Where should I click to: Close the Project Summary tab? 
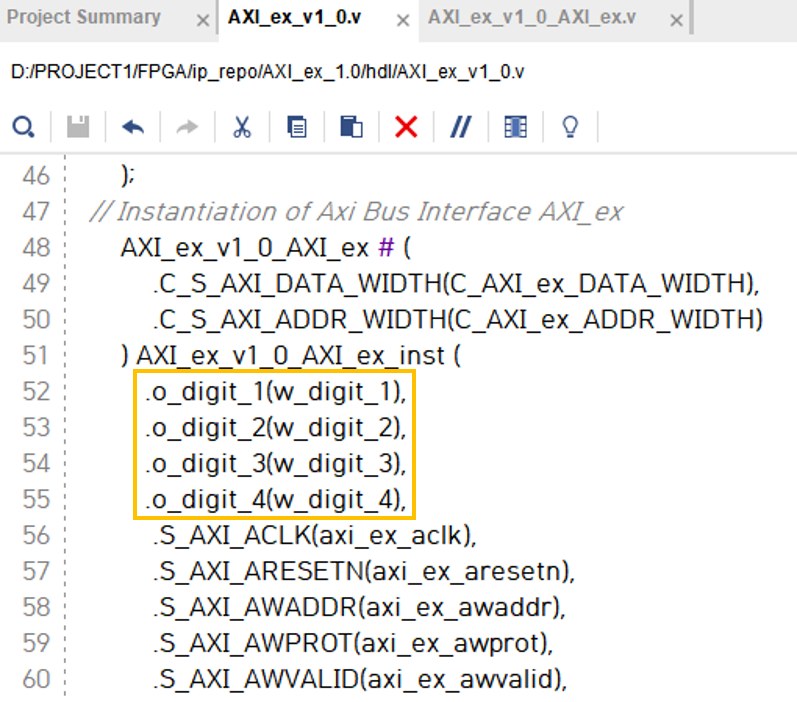coord(203,20)
